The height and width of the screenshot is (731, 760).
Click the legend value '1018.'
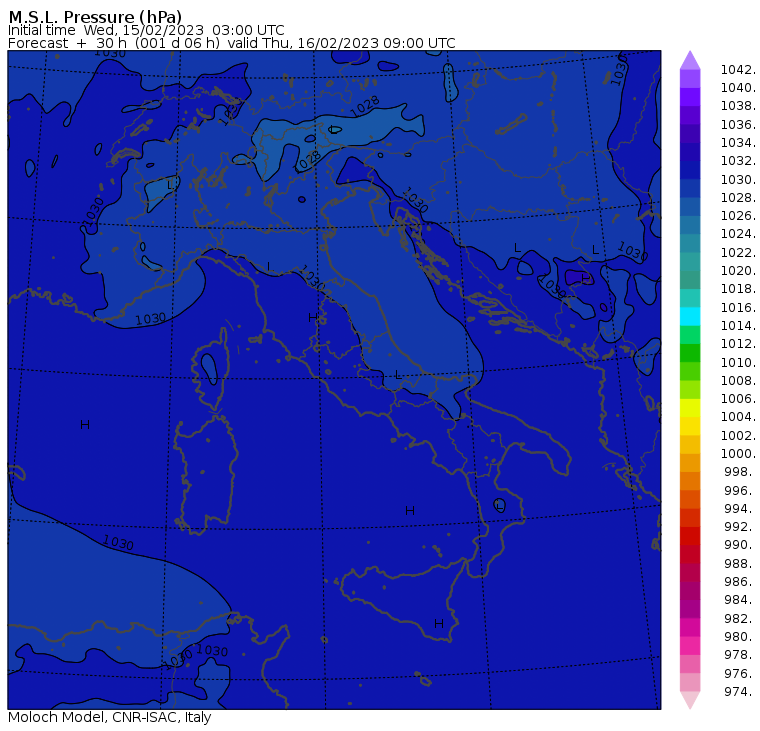738,288
